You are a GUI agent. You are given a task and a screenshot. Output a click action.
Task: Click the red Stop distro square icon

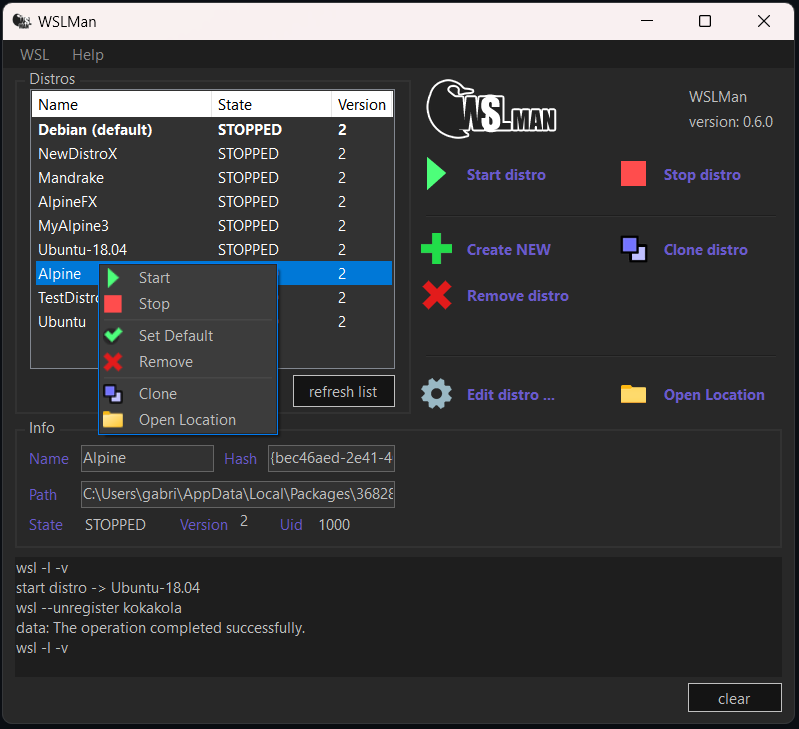[x=633, y=174]
